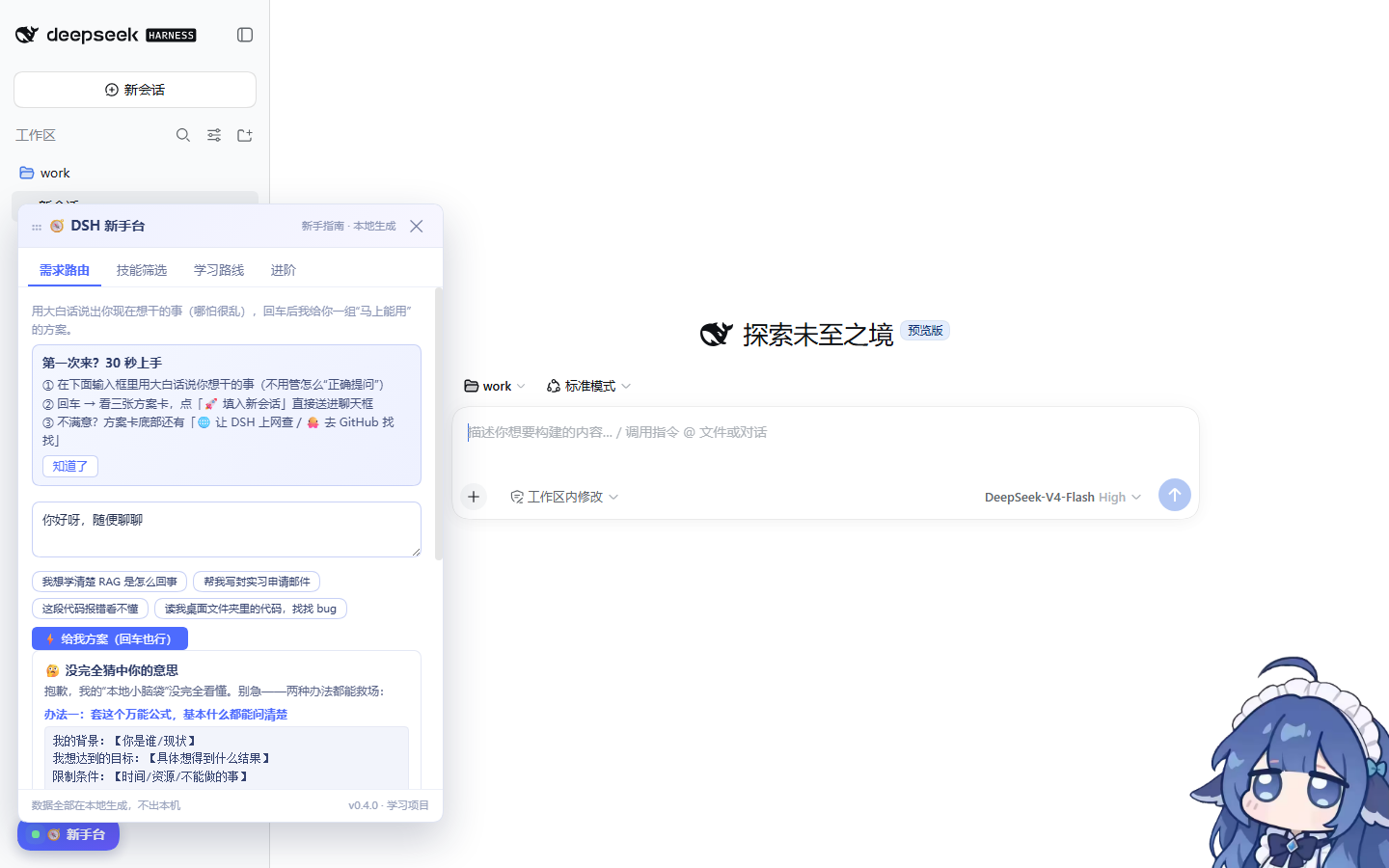Click the whale logo beside 探索未至之境
The image size is (1389, 868).
[717, 335]
